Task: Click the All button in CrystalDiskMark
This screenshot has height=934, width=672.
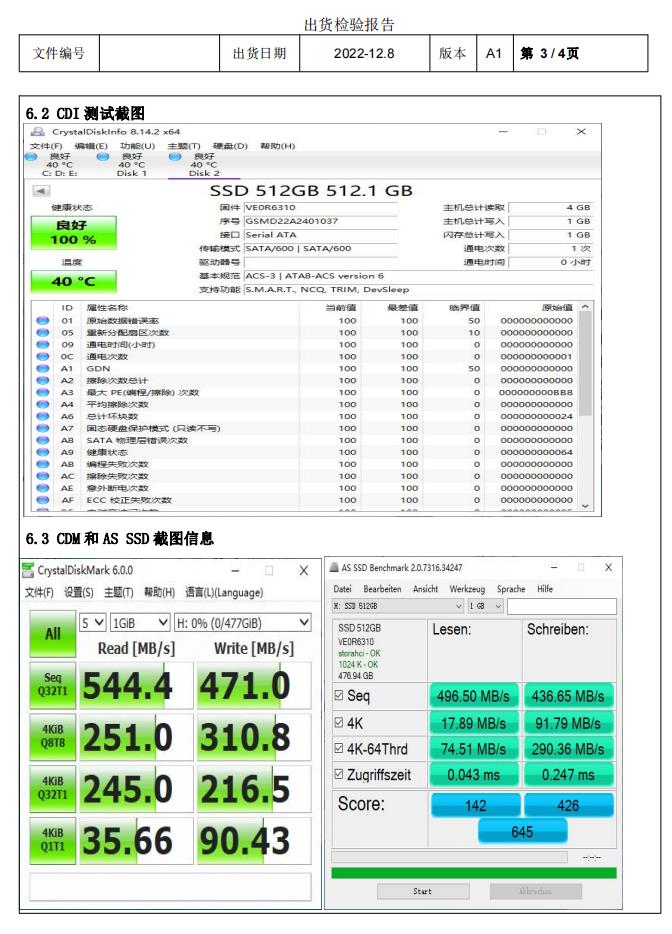Action: pos(52,634)
